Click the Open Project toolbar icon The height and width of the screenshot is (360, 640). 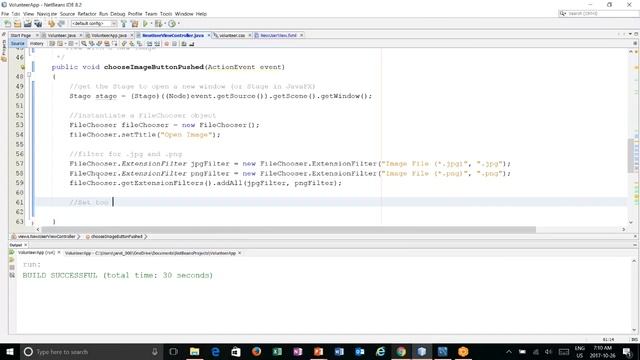coord(28,24)
